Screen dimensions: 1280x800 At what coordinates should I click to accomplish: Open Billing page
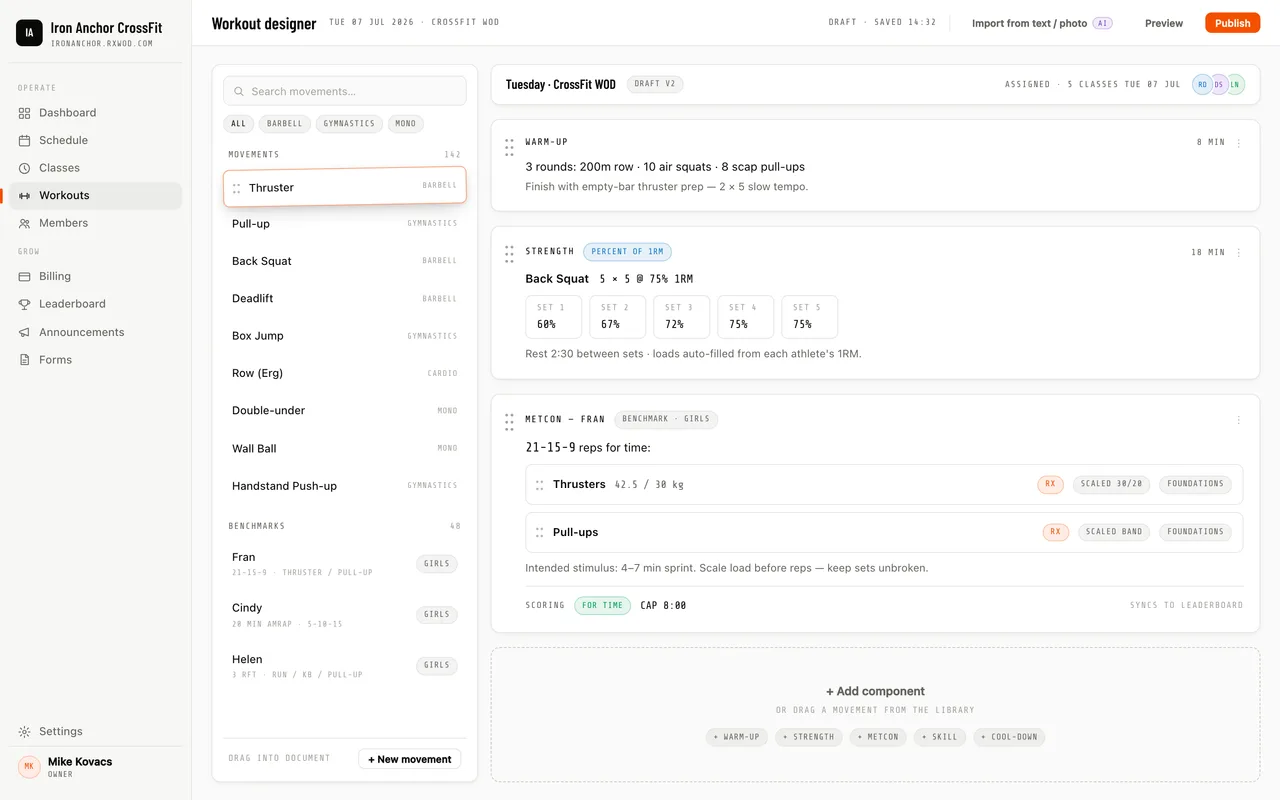(x=95, y=276)
